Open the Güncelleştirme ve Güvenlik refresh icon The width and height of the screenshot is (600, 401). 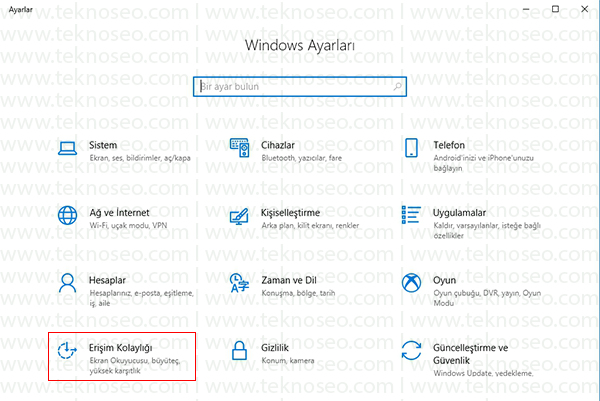(411, 350)
